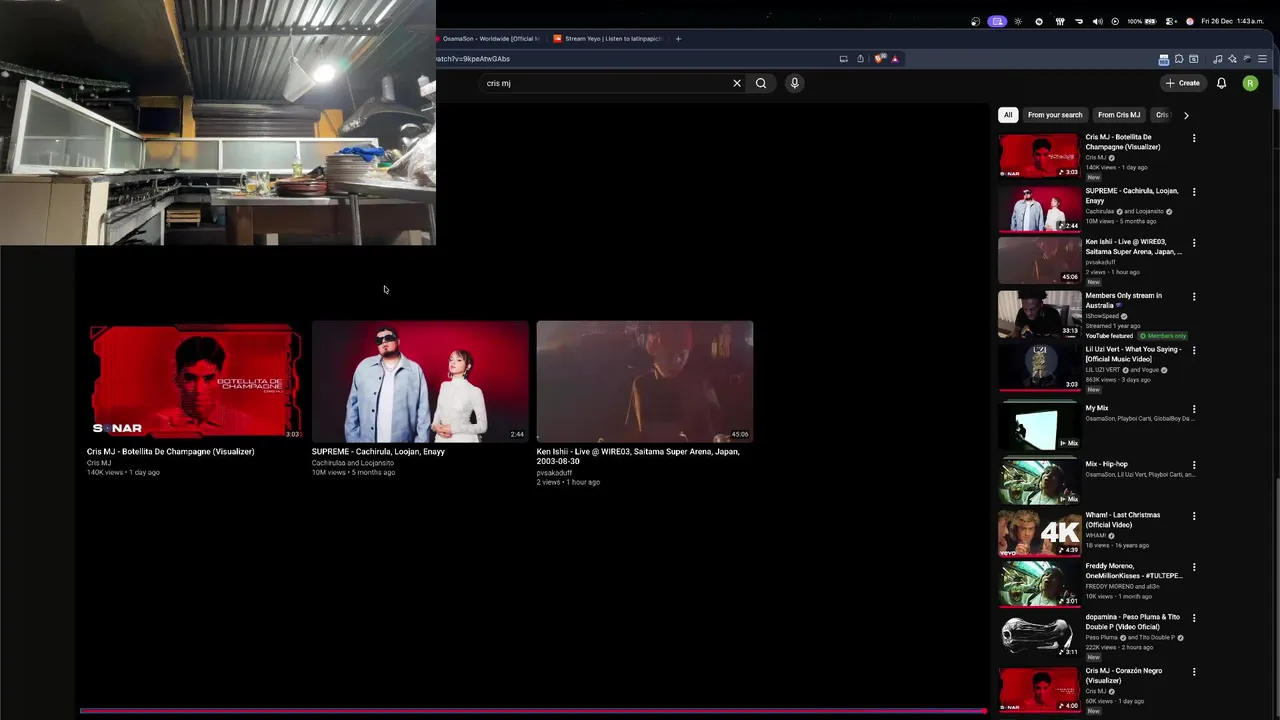1280x720 pixels.
Task: Open more options for Lil Uzi Vert video
Action: 1194,351
